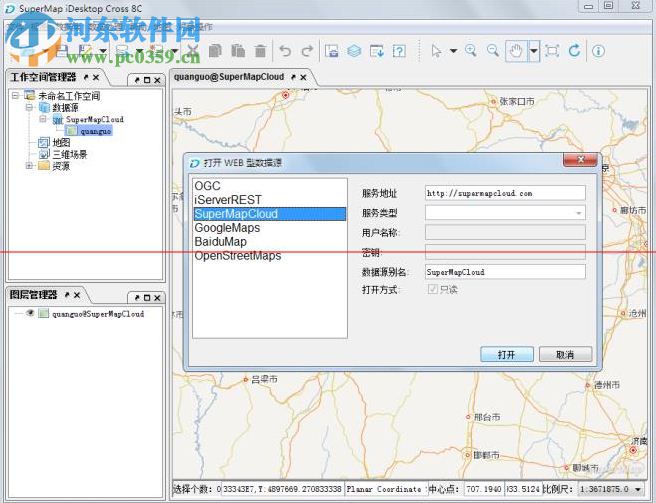Click the stacked layers icon in the toolbar
Screen dimensions: 656x503
pyautogui.click(x=354, y=51)
